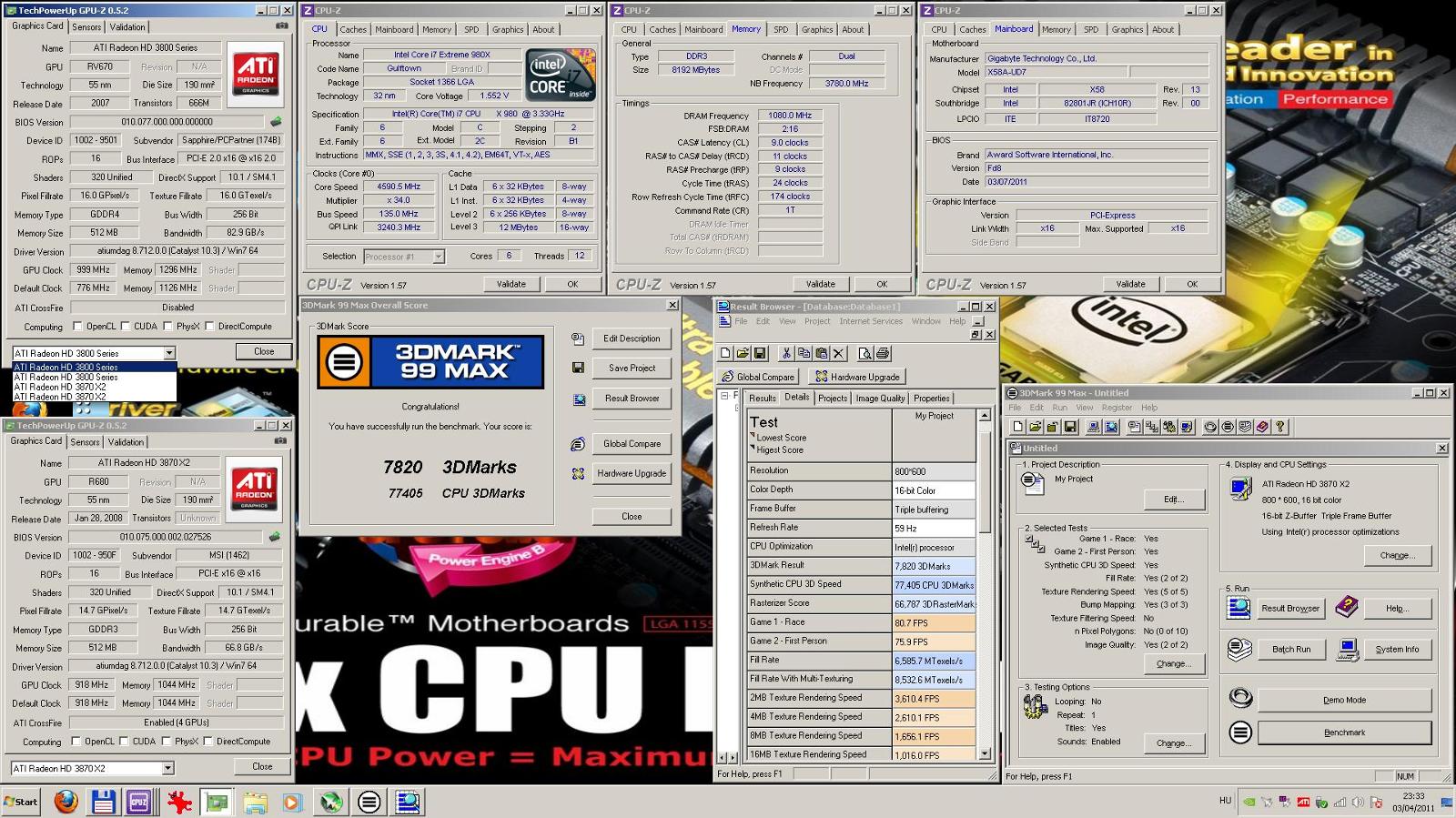The width and height of the screenshot is (1456, 818).
Task: Click 3DMark striped circle icon in taskbar
Action: (369, 802)
